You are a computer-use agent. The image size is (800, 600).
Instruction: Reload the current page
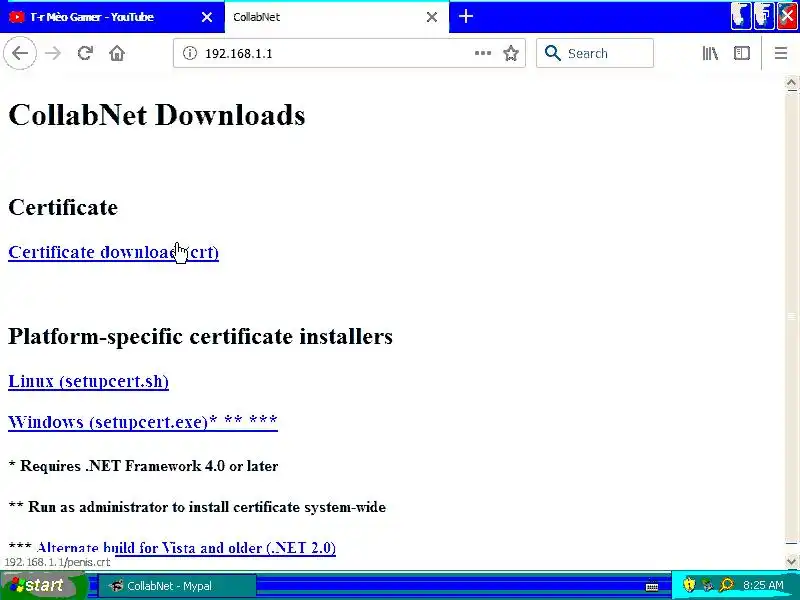pyautogui.click(x=85, y=53)
